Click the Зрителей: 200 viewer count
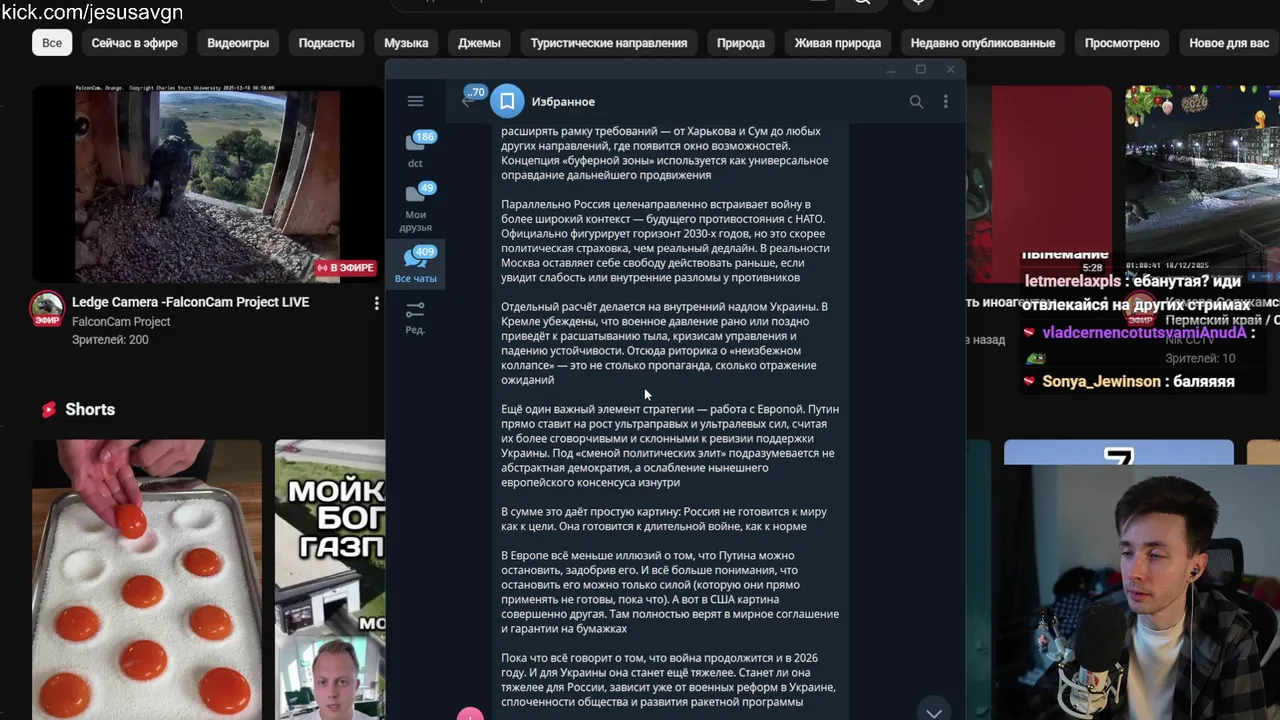The image size is (1280, 720). 110,340
